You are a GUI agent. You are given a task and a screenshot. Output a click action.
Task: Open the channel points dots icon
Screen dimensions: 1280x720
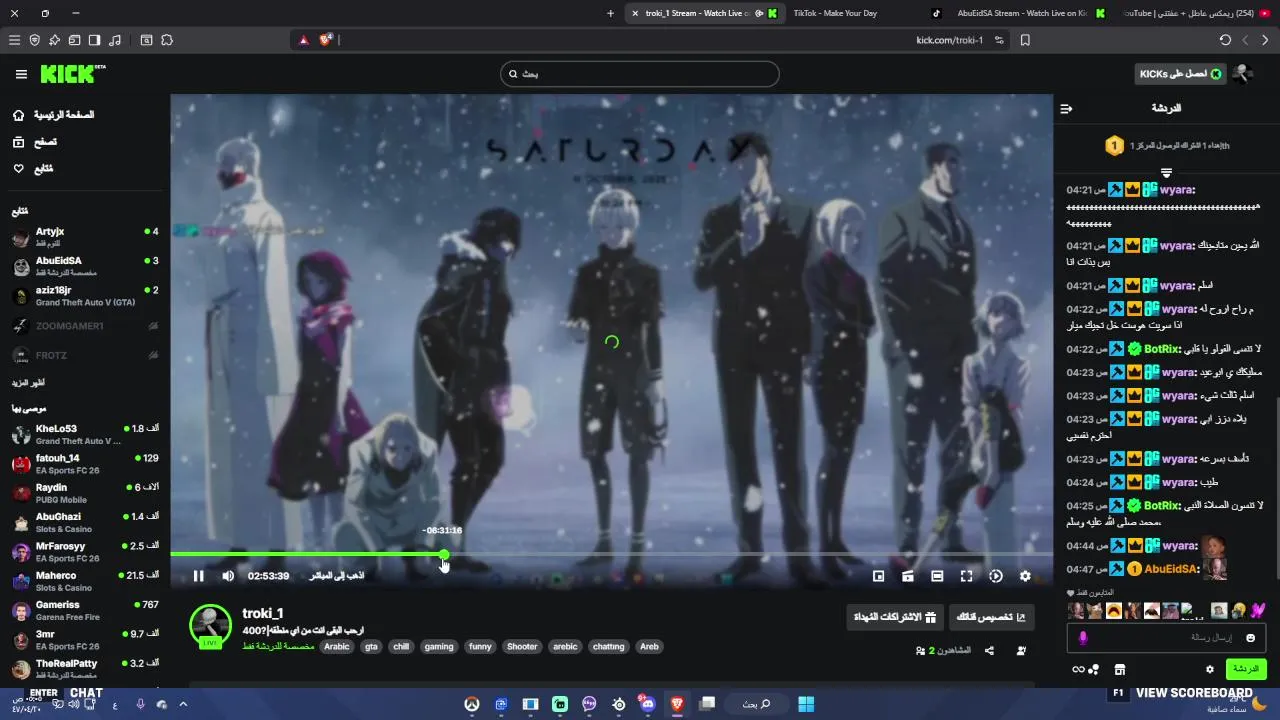(x=1094, y=669)
